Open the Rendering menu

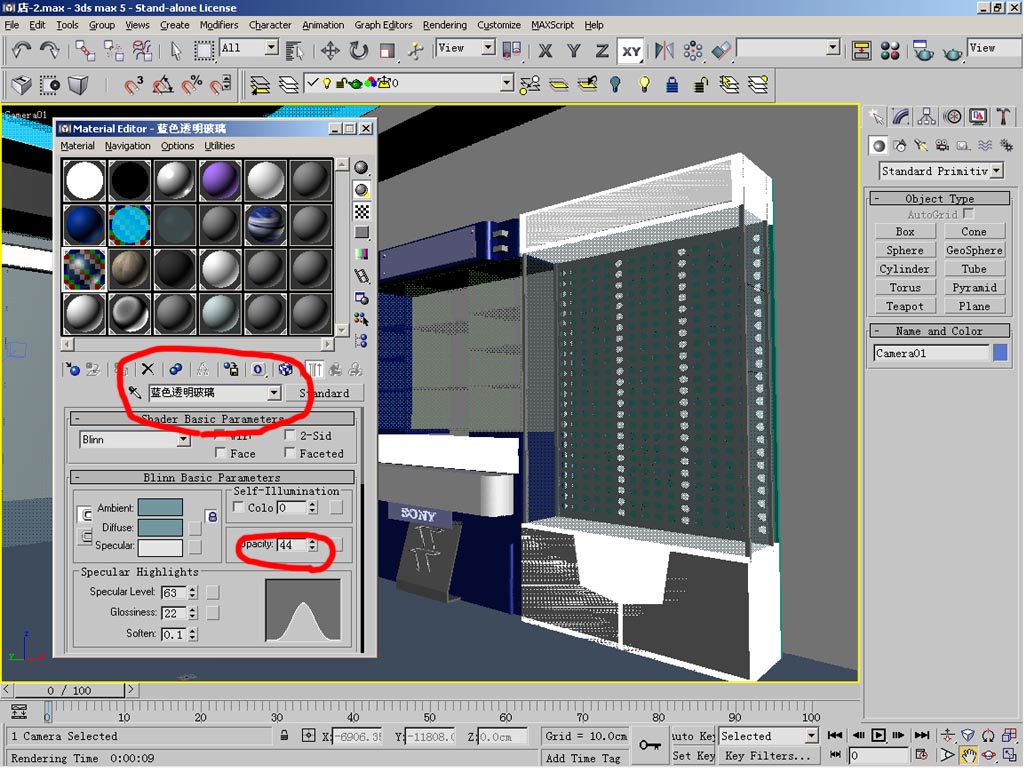(x=444, y=25)
